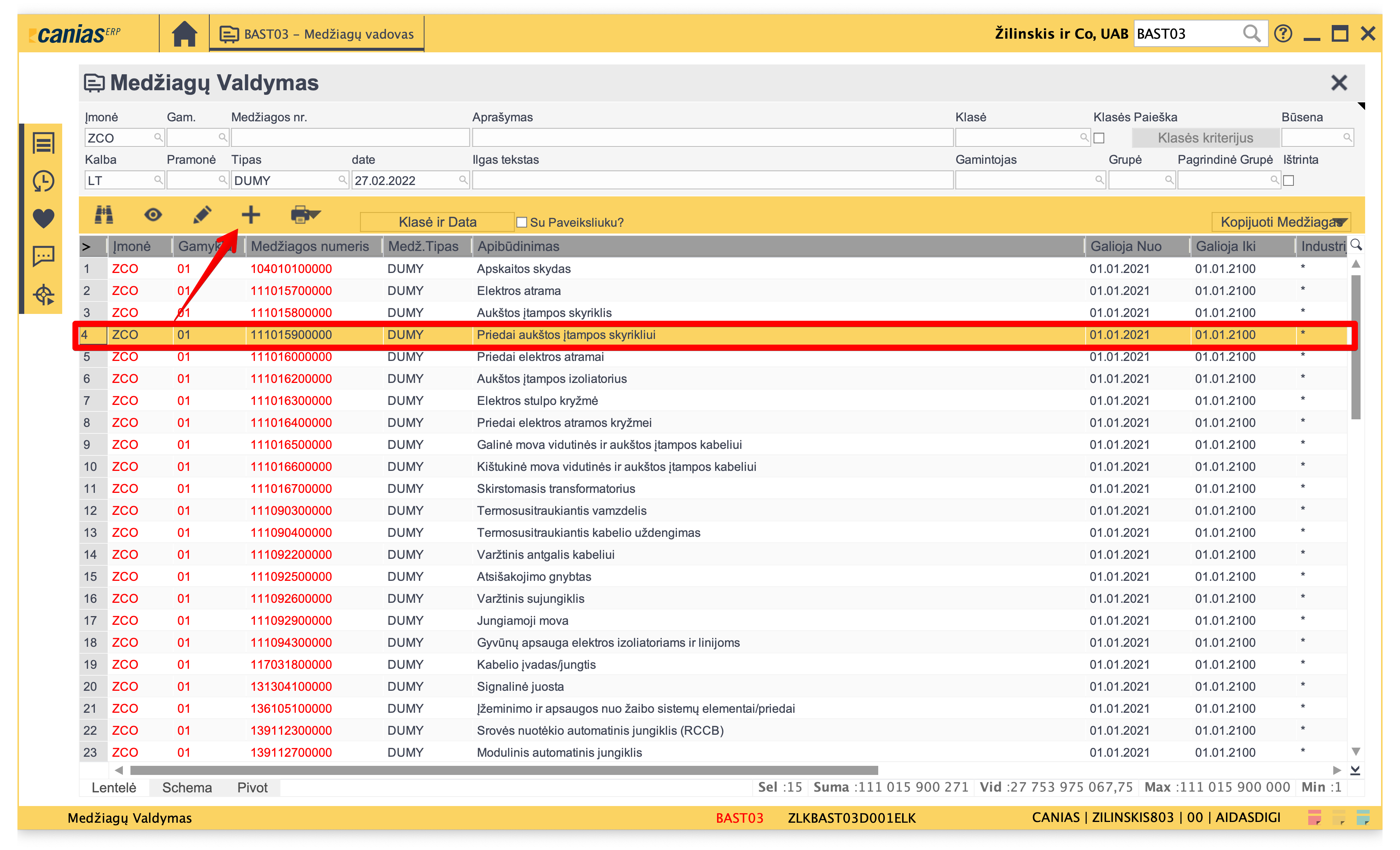Click the plus add-new icon

coord(251,215)
